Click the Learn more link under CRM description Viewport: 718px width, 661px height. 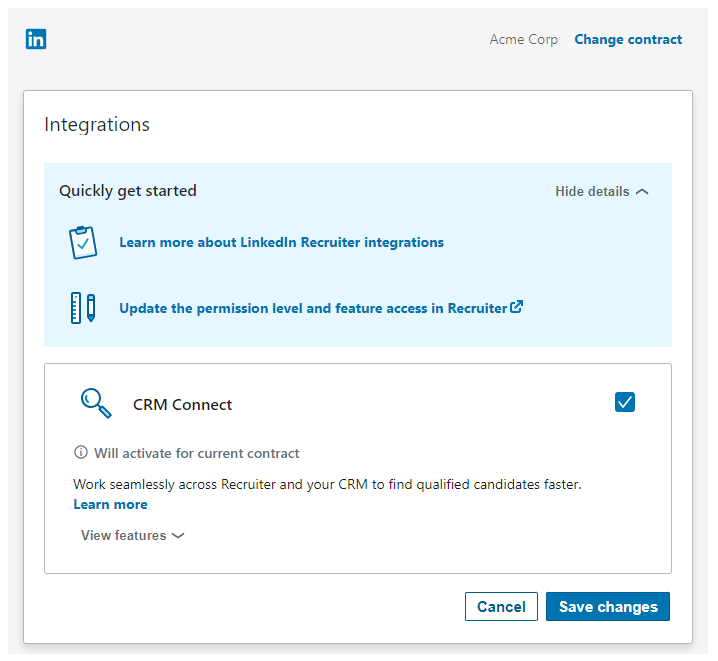(110, 504)
